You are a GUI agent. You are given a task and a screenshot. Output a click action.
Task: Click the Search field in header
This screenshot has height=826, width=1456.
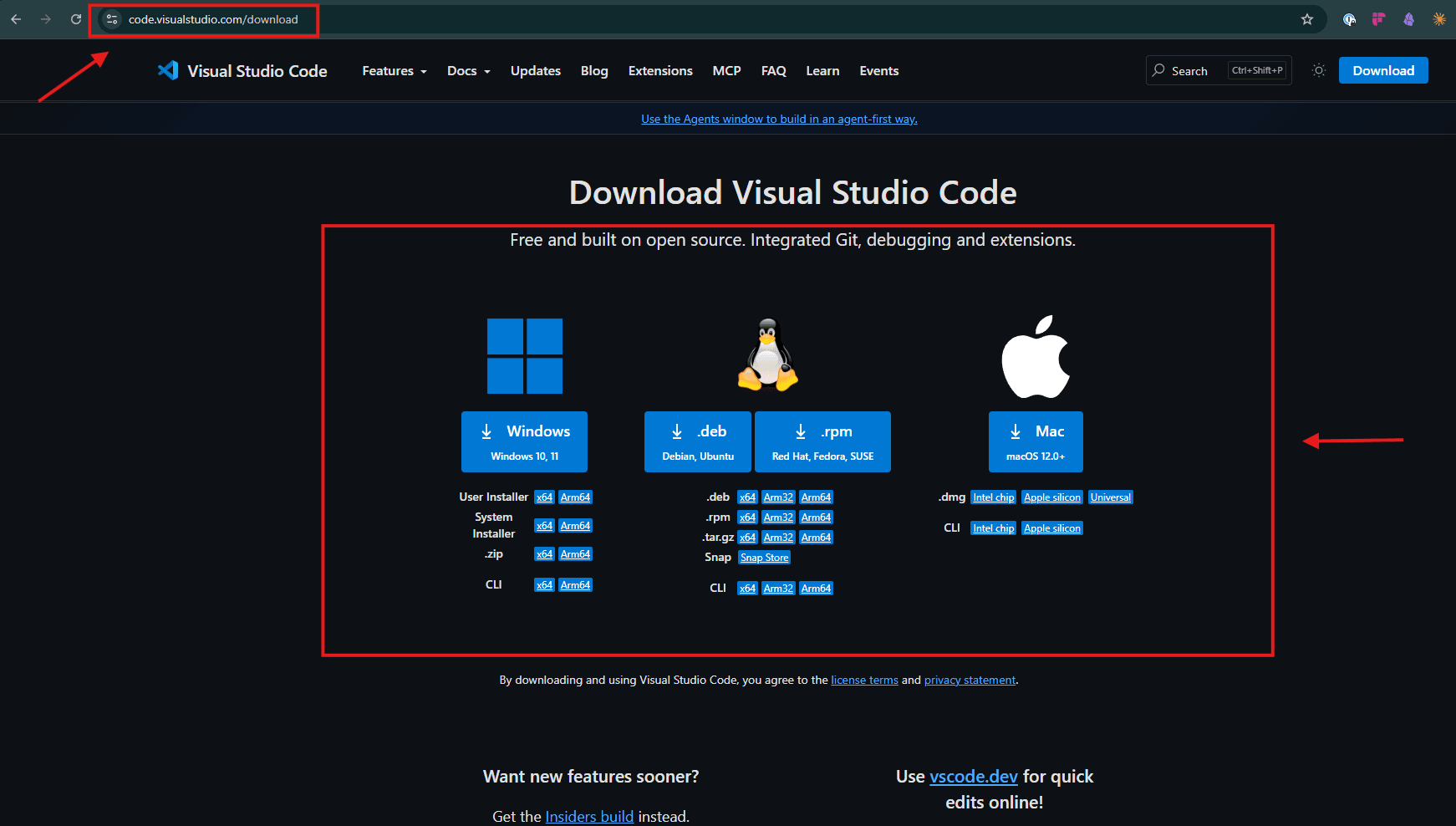pyautogui.click(x=1219, y=71)
